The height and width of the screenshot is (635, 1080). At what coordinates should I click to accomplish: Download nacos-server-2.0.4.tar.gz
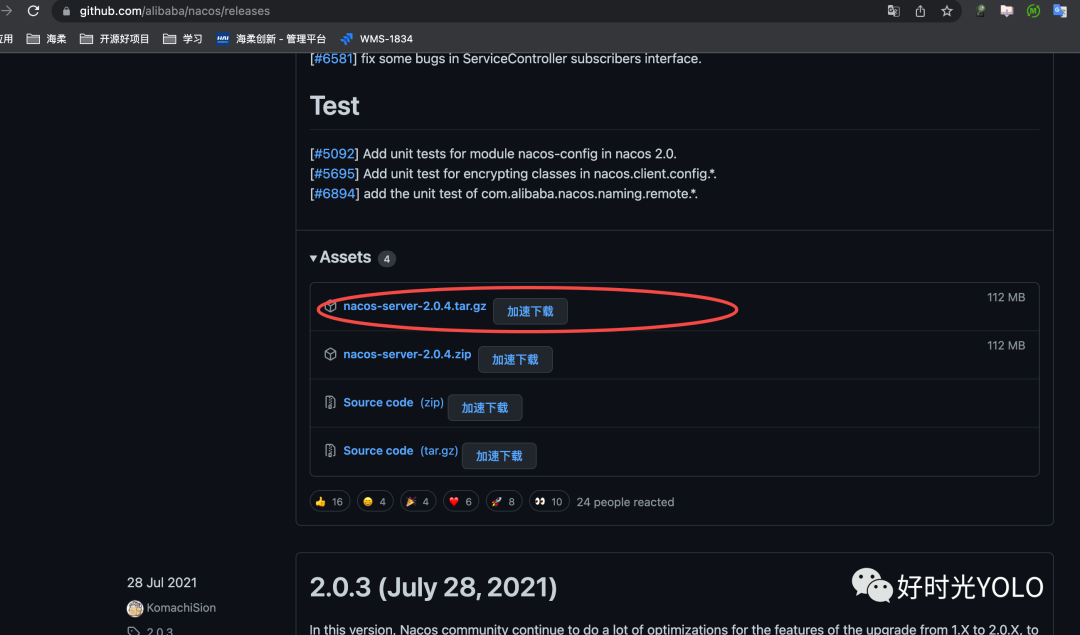415,306
